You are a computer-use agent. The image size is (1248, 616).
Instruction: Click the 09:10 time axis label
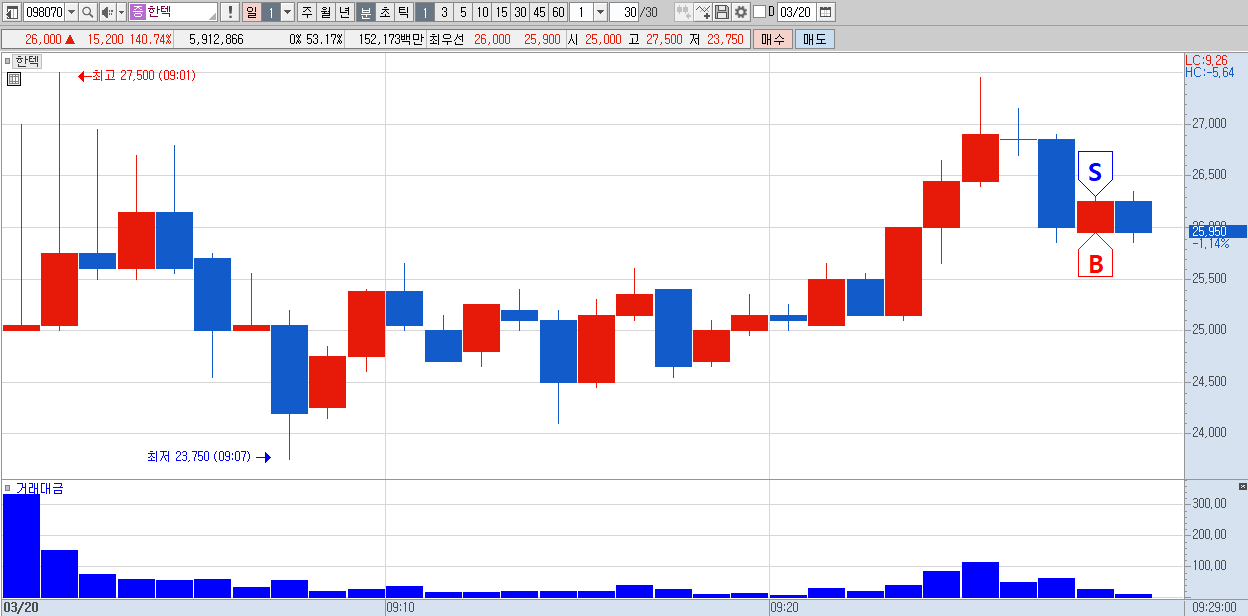[x=400, y=607]
